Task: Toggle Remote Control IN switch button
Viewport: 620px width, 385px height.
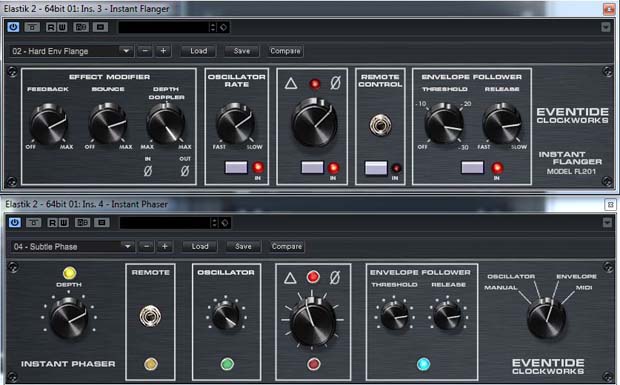Action: [x=376, y=168]
